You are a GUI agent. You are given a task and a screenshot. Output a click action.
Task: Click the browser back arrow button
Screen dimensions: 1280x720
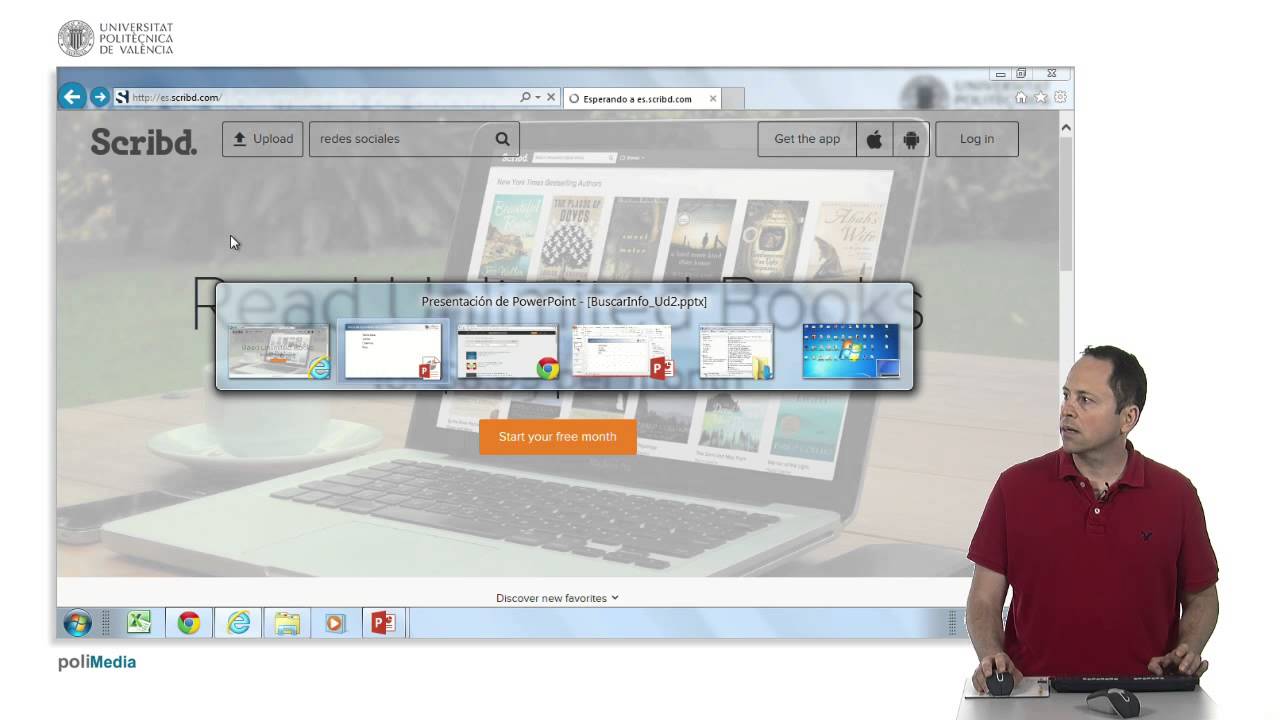(x=72, y=97)
